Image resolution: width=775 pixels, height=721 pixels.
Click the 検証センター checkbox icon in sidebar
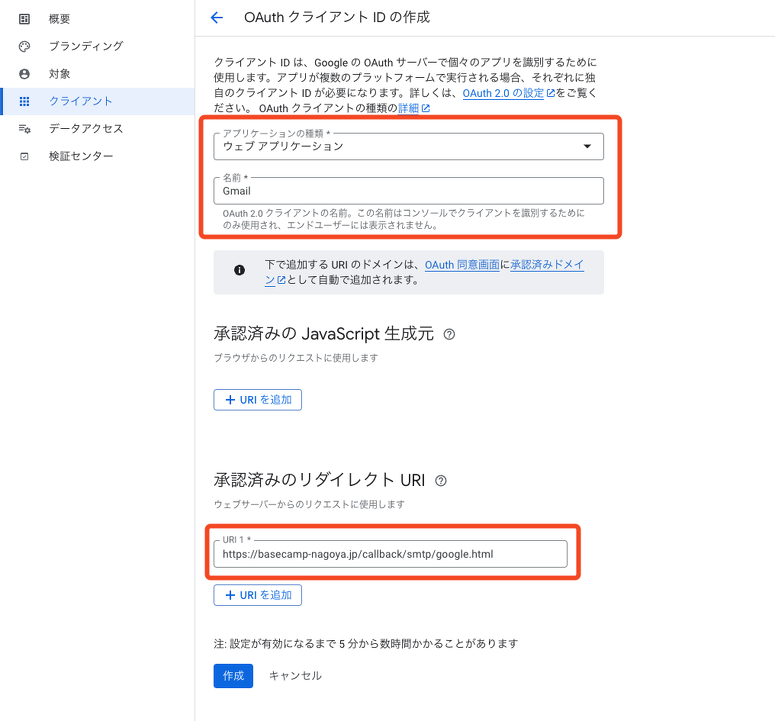tap(25, 156)
